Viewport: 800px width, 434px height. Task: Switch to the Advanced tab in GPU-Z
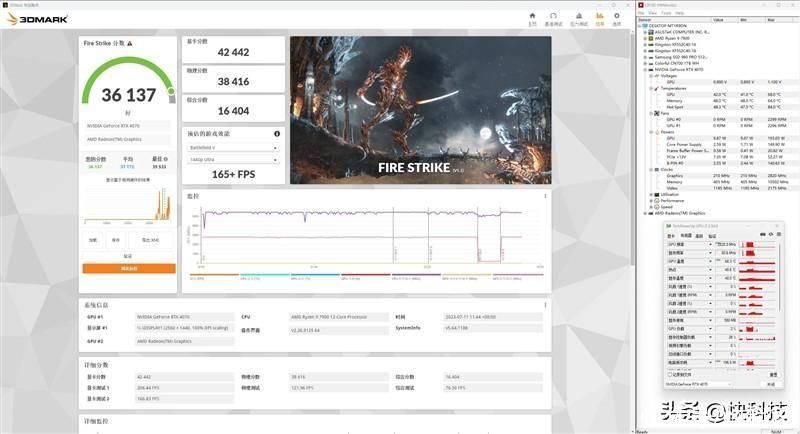699,236
